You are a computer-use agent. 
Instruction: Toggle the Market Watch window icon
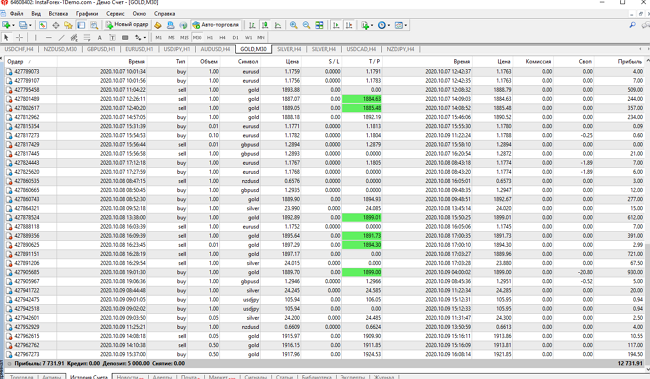point(43,25)
